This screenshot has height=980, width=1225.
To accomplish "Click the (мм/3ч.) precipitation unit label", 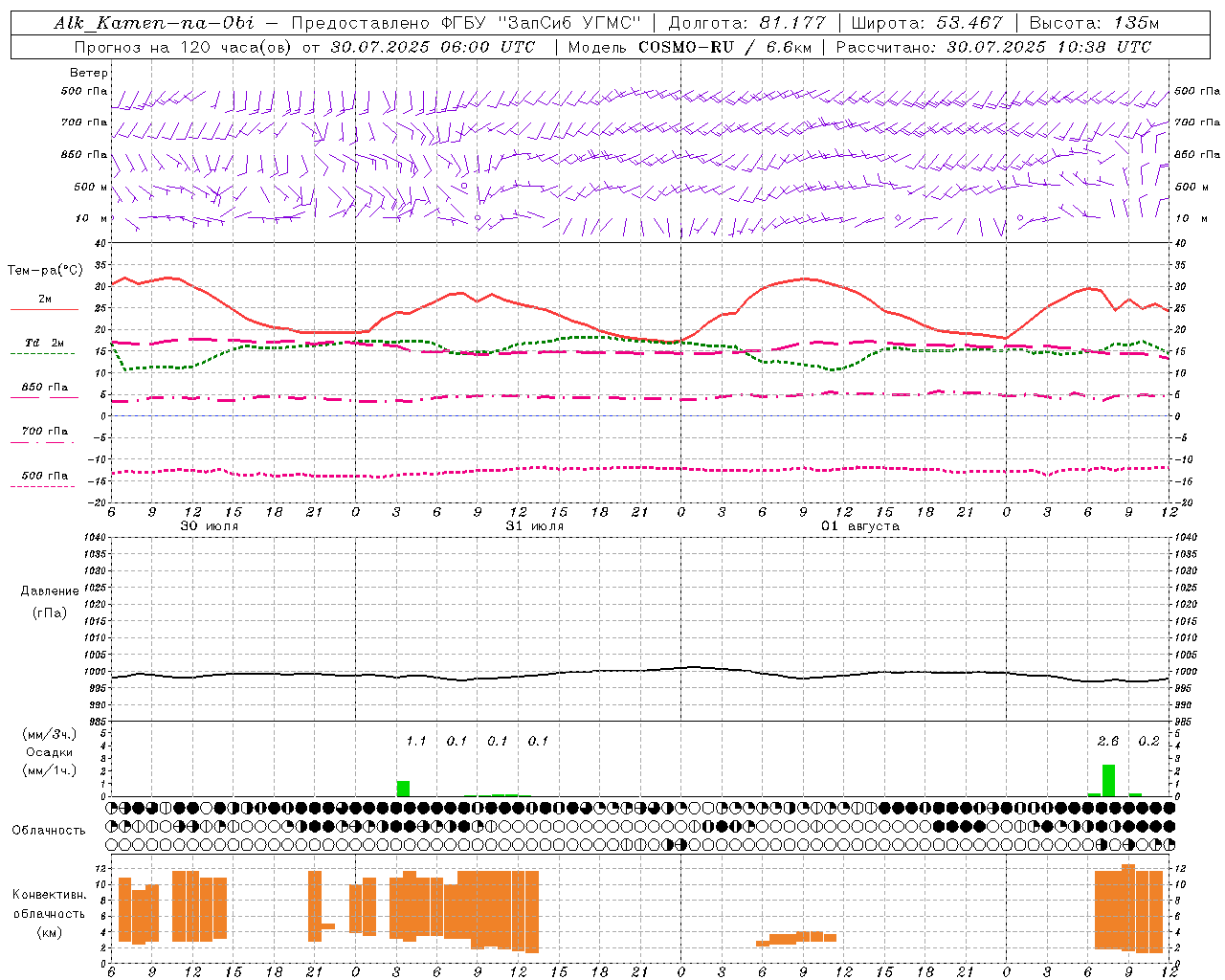I will (x=50, y=734).
